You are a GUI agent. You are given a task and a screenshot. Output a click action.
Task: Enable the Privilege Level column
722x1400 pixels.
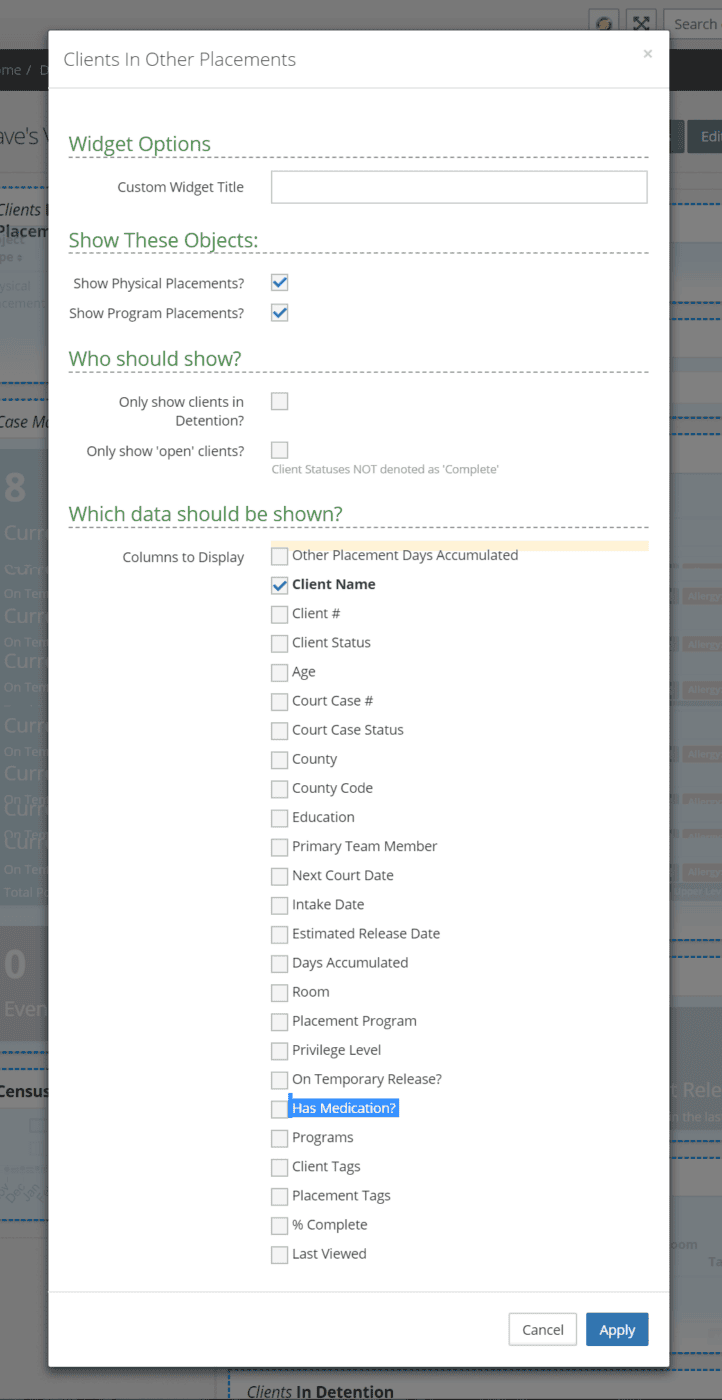(x=280, y=1051)
